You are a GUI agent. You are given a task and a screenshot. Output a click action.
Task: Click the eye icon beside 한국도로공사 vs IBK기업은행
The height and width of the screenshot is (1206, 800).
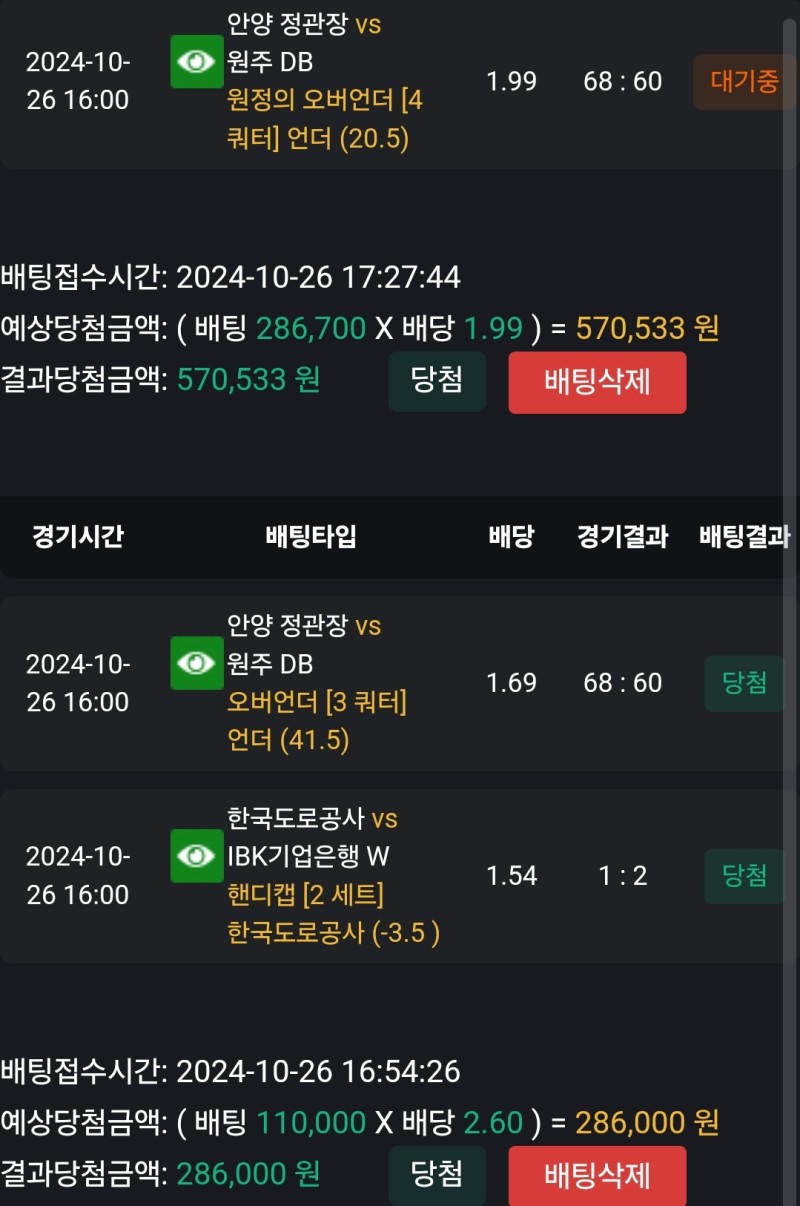(x=196, y=856)
